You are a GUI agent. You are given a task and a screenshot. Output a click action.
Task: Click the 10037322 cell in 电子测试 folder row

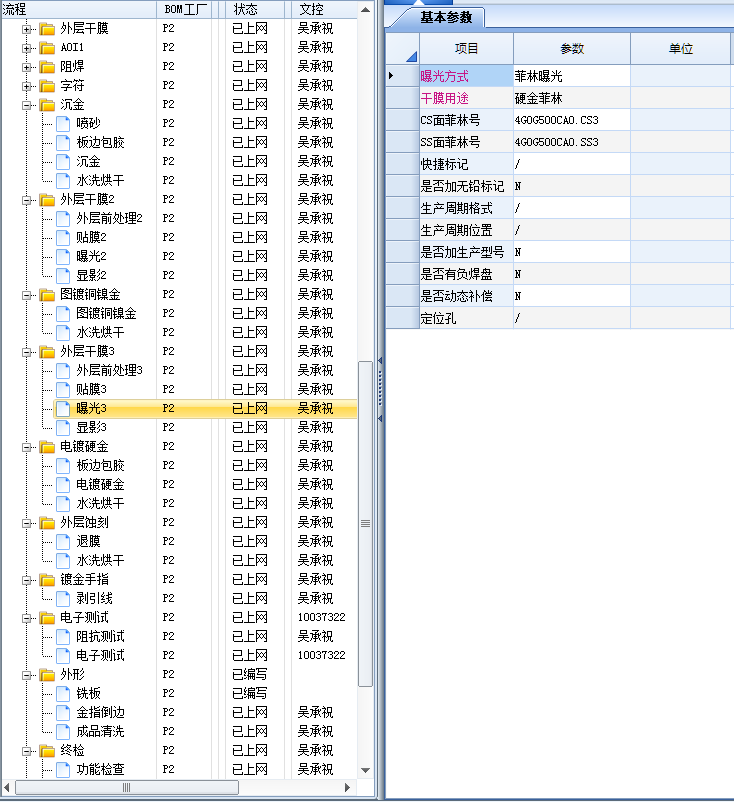click(322, 617)
